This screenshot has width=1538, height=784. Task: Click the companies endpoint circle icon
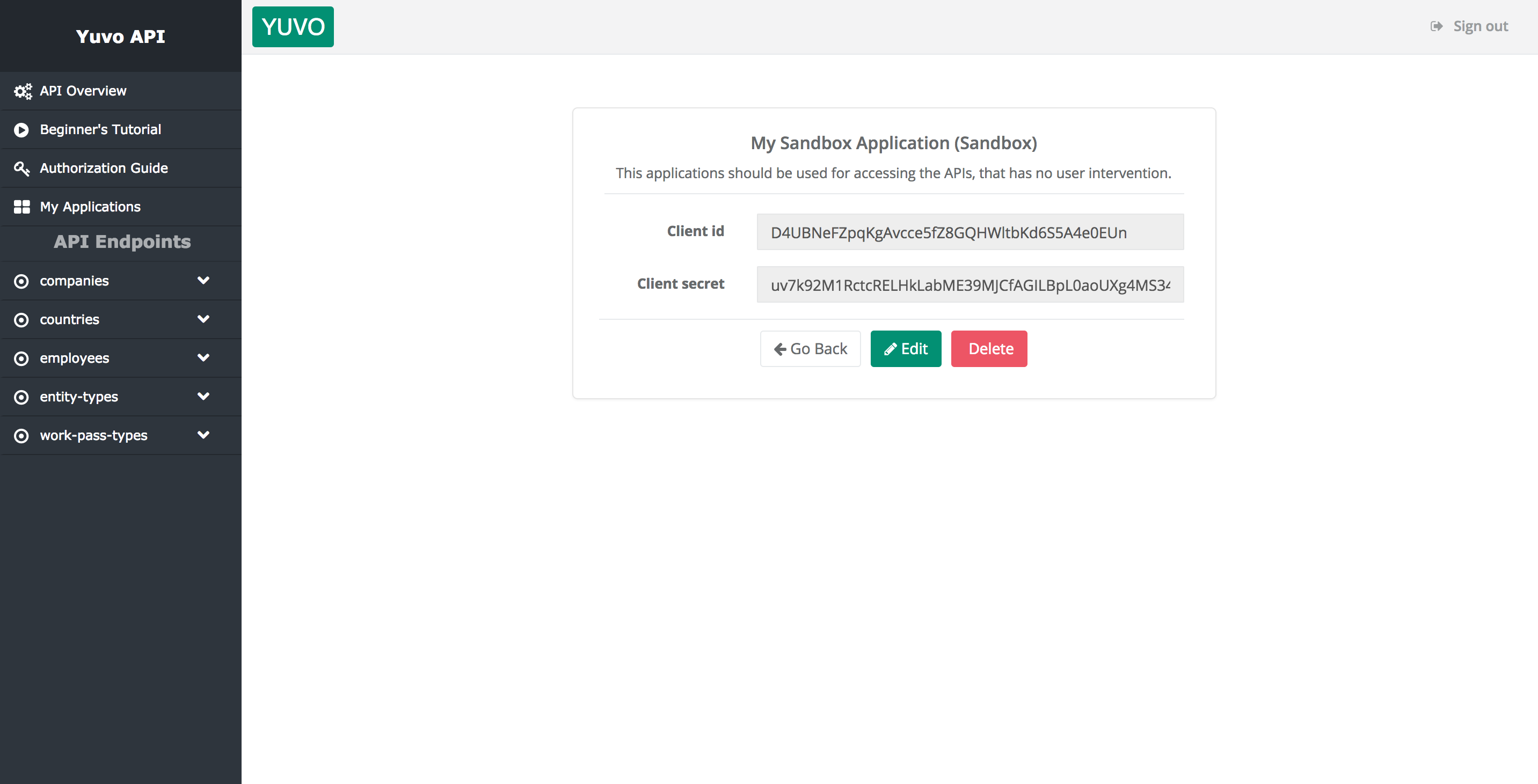coord(21,280)
